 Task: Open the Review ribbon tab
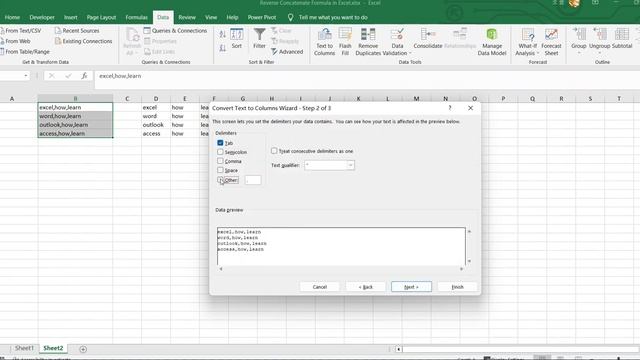(x=187, y=18)
